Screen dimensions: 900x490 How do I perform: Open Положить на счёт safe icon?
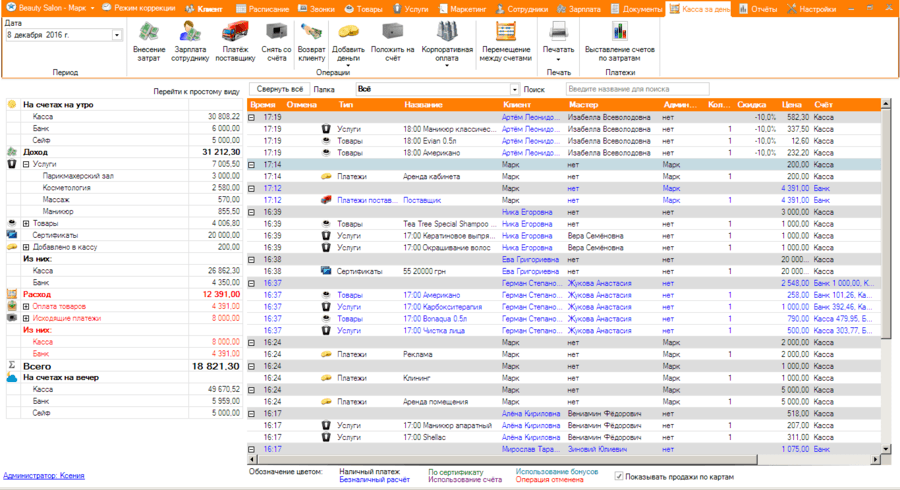tap(393, 31)
